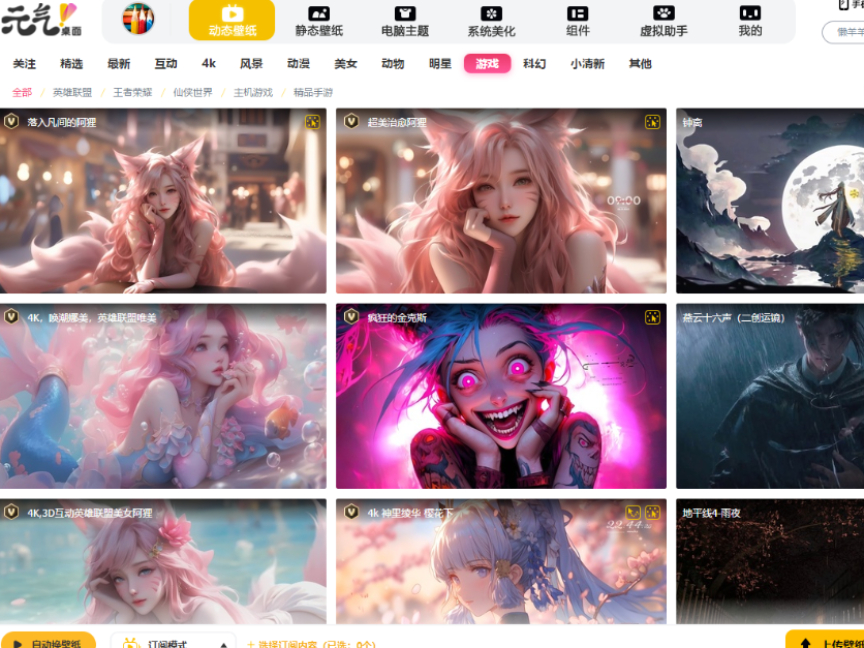The width and height of the screenshot is (864, 648).
Task: Filter by 主机游戏
Action: 253,93
